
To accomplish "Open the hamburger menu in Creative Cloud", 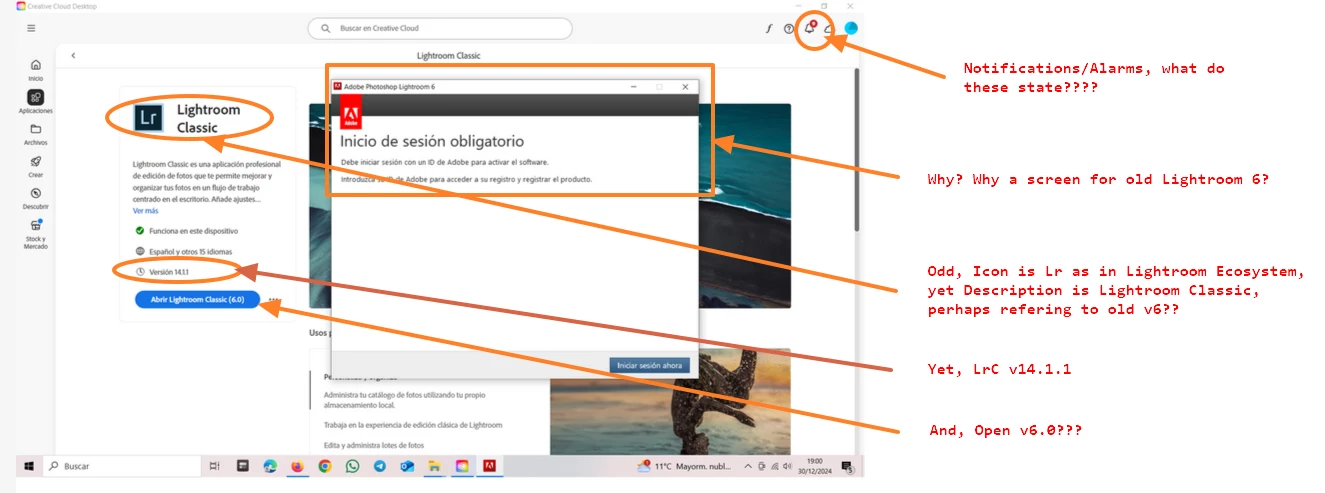I will (31, 28).
